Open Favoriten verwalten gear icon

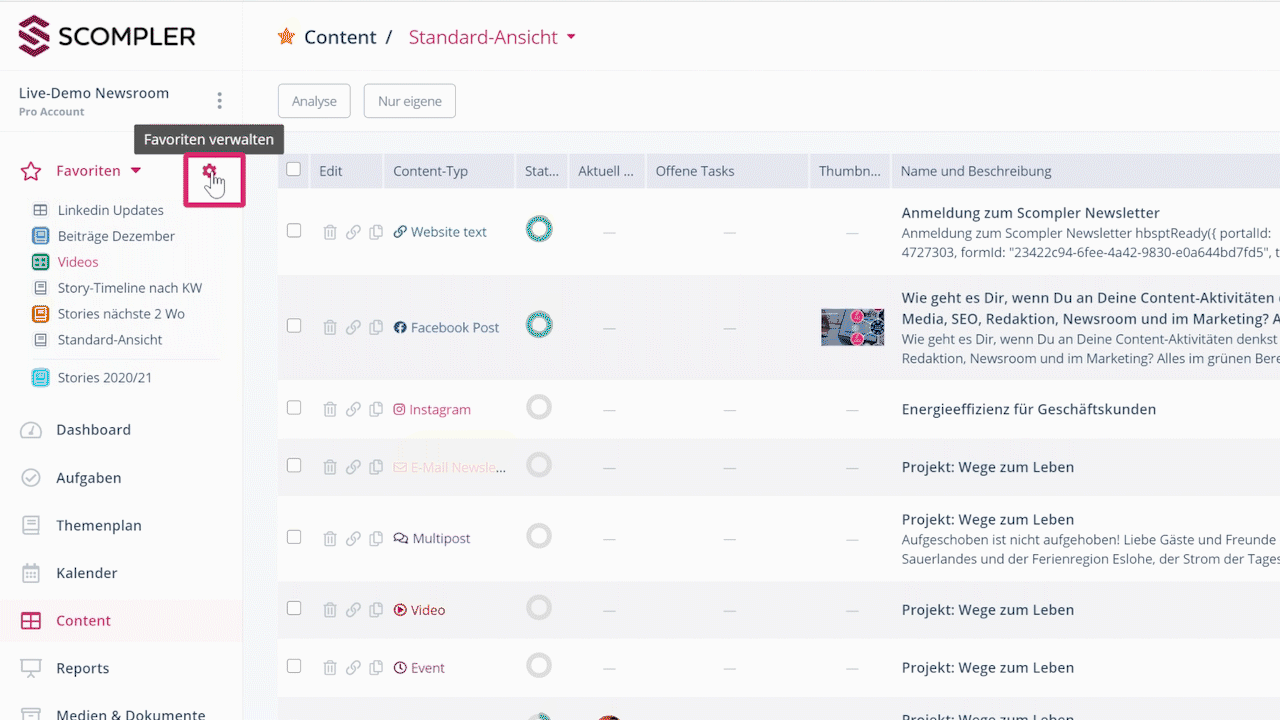(209, 172)
